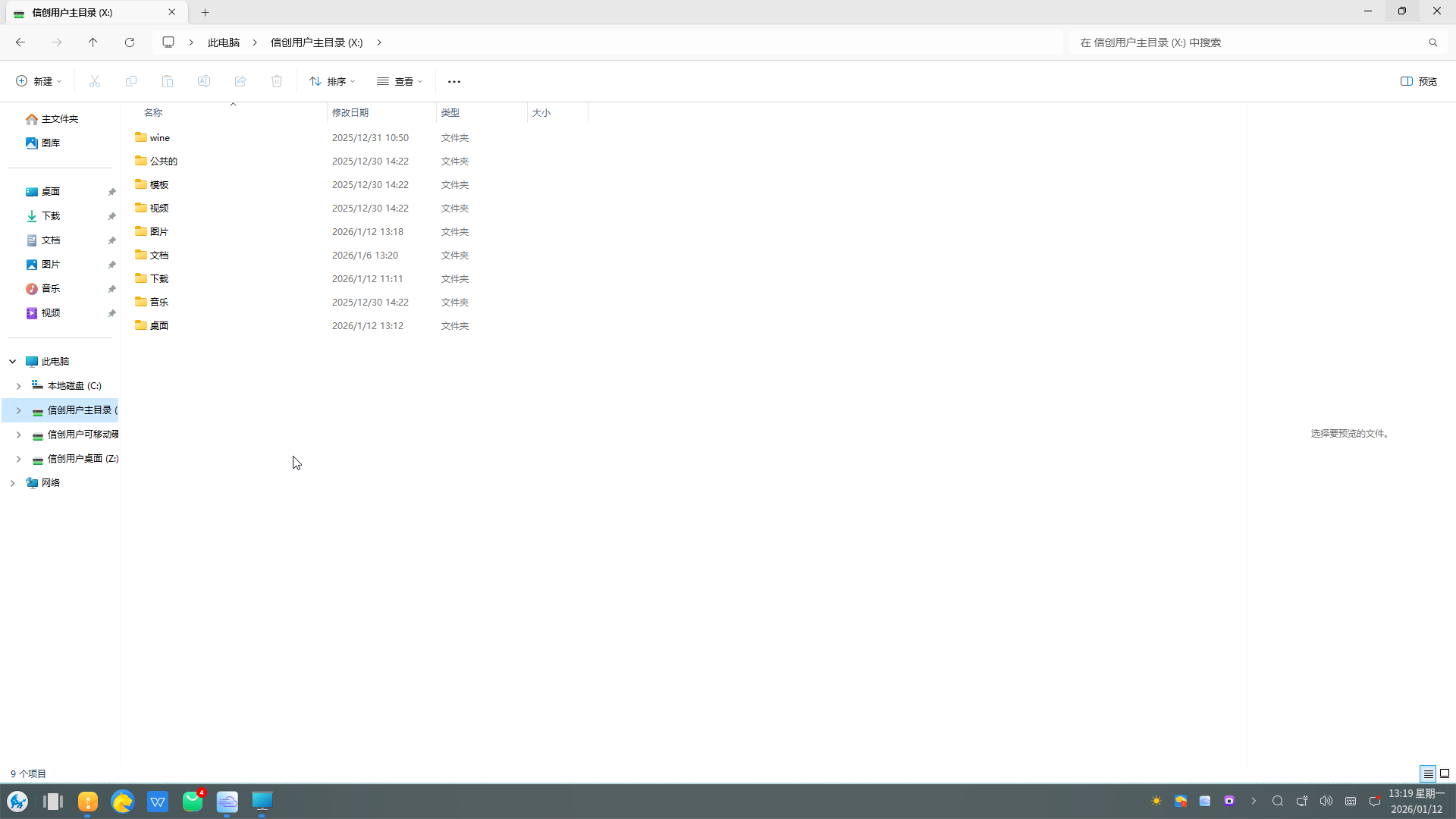Viewport: 1456px width, 819px height.
Task: Switch to list view at bottom right
Action: [1429, 773]
